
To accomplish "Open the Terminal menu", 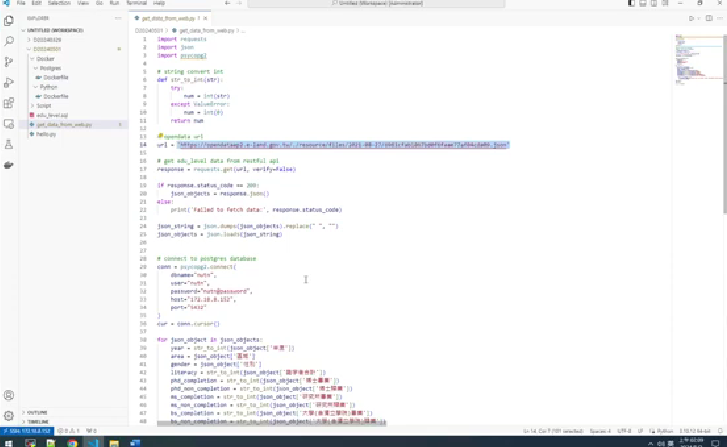I will [136, 3].
